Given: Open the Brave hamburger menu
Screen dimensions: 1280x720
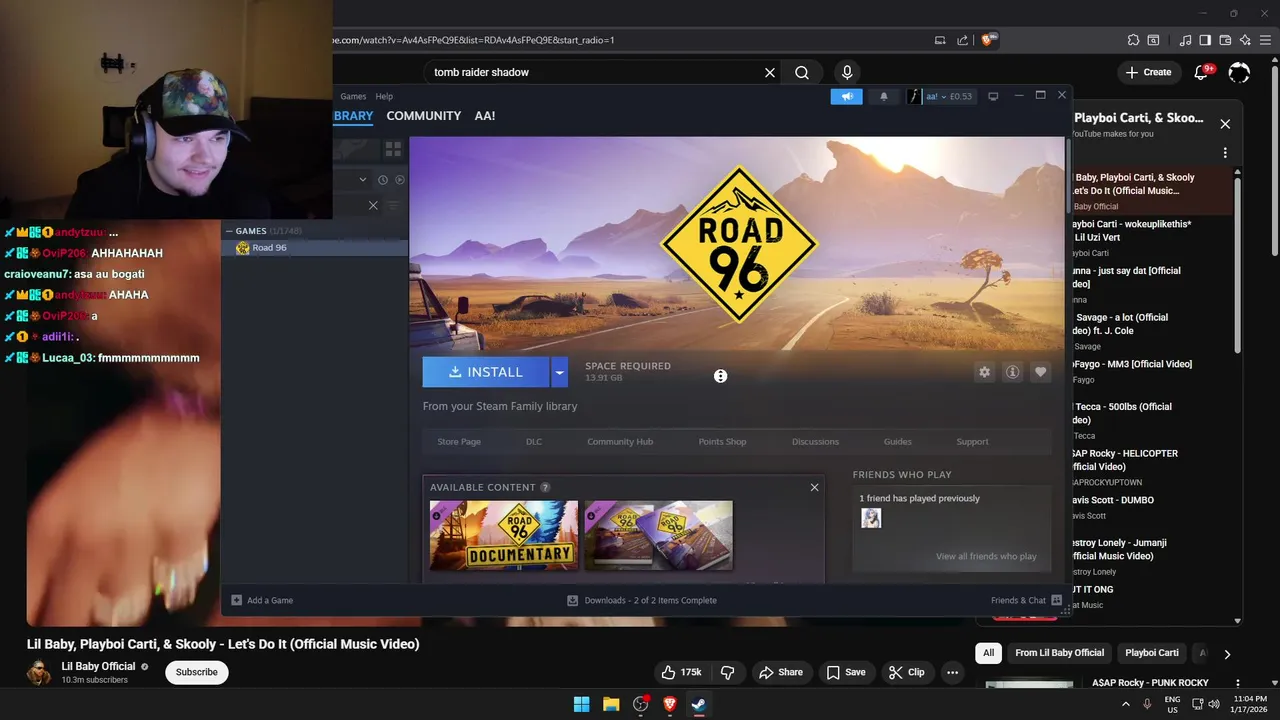Looking at the screenshot, I should 1264,40.
